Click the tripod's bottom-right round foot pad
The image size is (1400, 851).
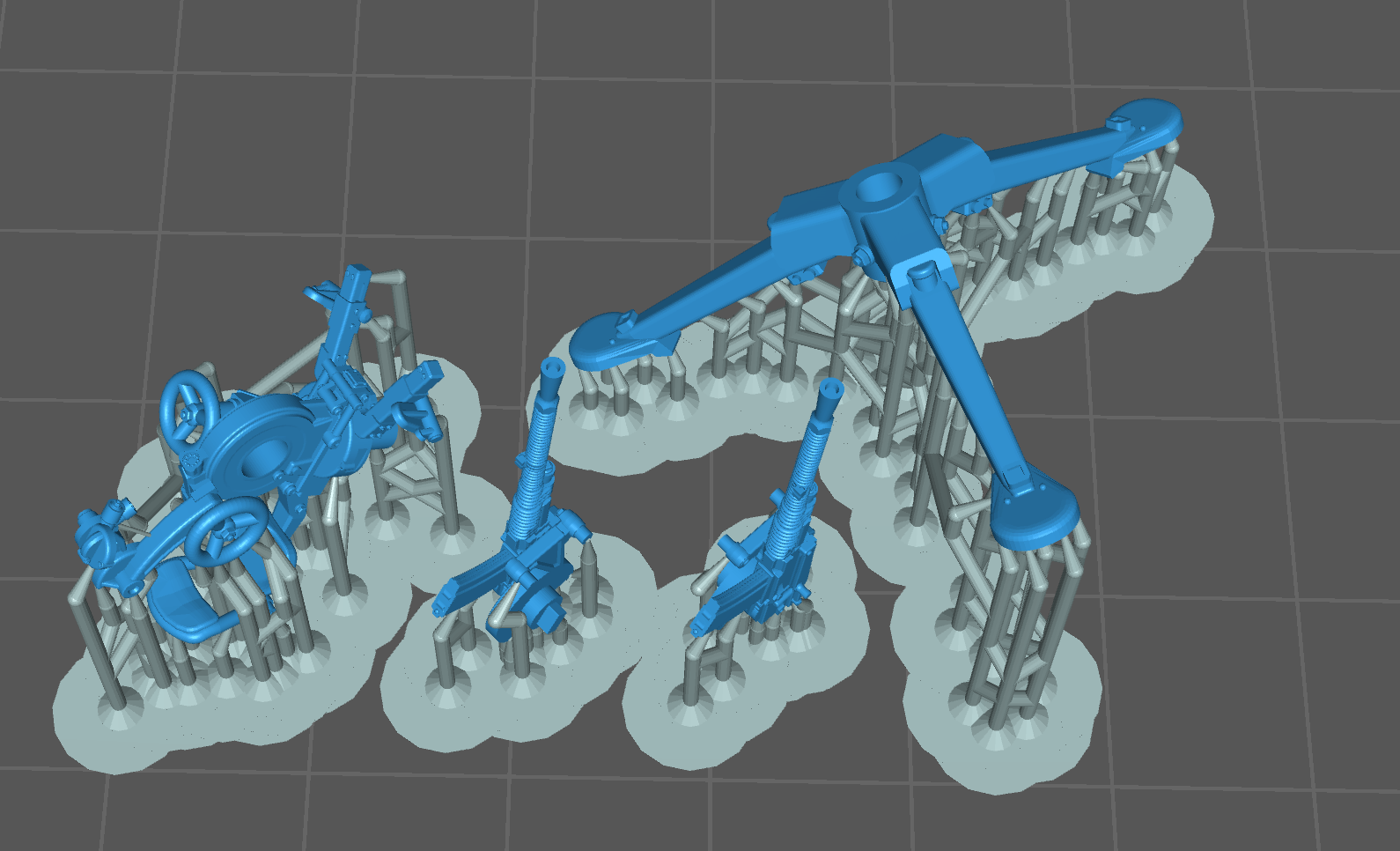1037,516
